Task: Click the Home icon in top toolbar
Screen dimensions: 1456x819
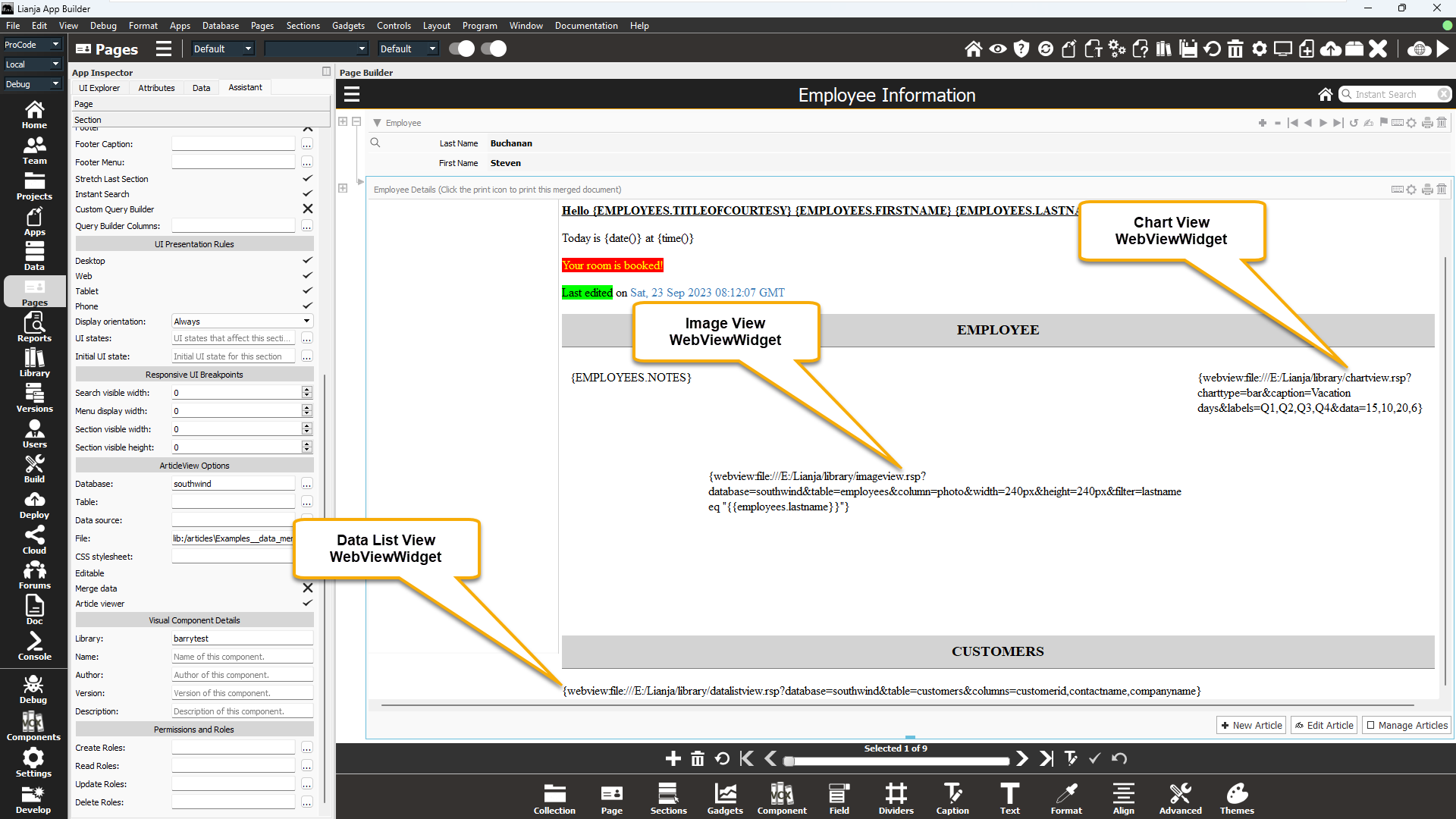Action: pyautogui.click(x=973, y=49)
